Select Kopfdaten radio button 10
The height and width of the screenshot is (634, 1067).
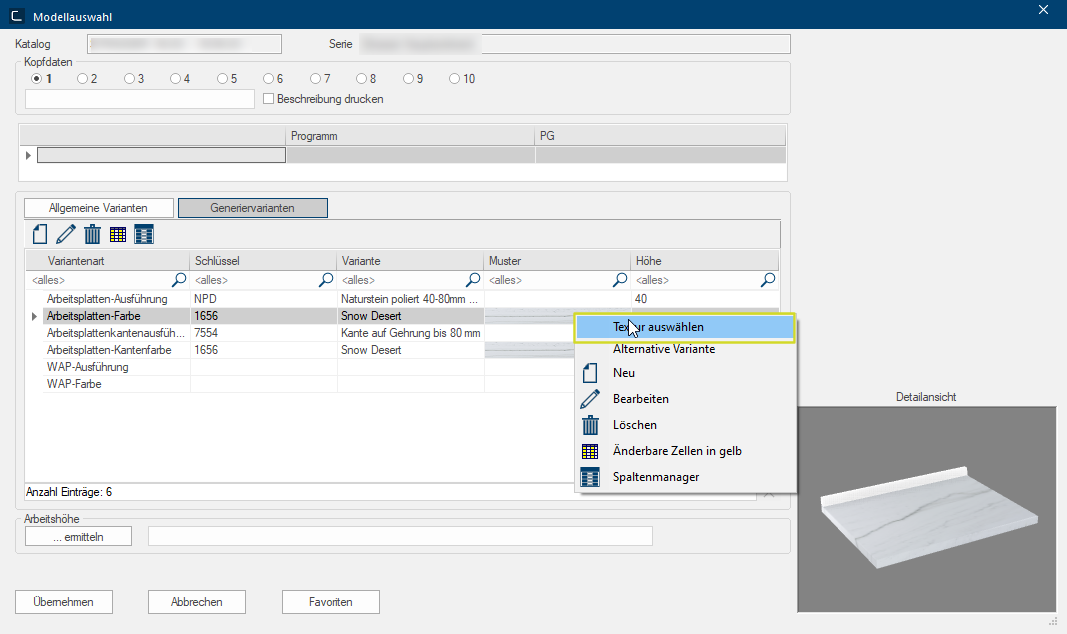(455, 79)
